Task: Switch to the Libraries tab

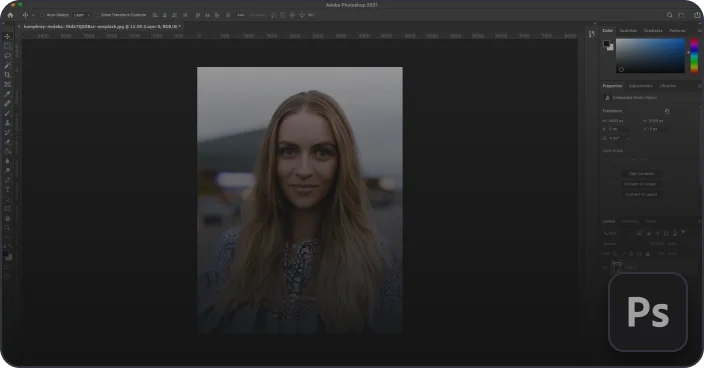Action: tap(668, 86)
